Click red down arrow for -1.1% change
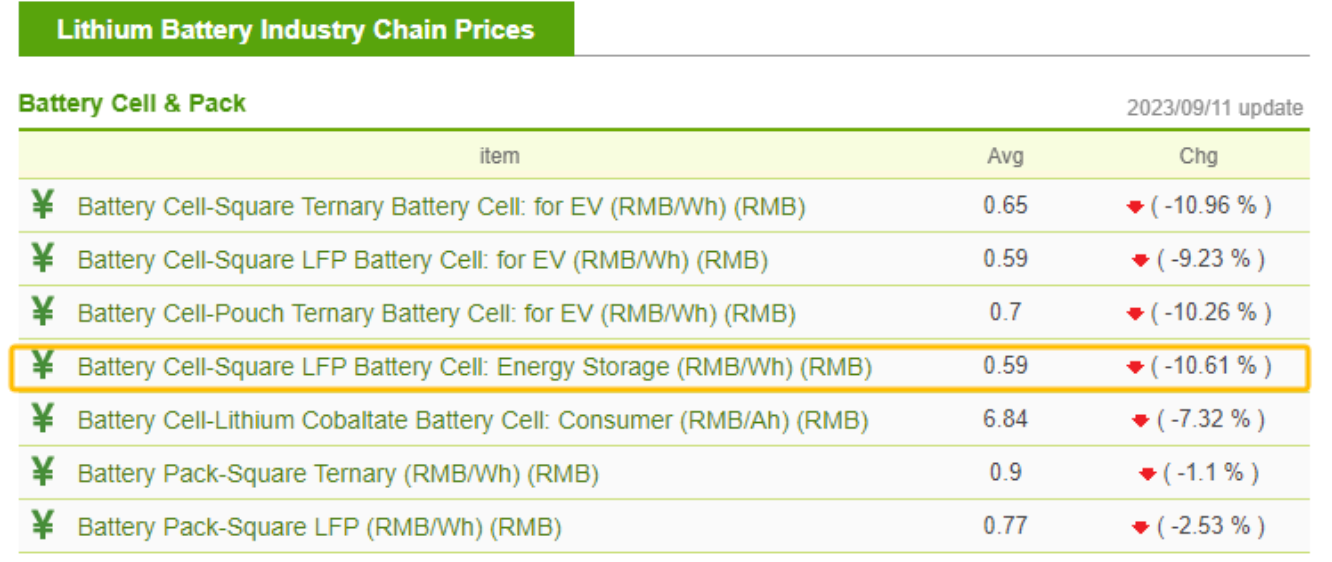The width and height of the screenshot is (1332, 562). click(1147, 474)
